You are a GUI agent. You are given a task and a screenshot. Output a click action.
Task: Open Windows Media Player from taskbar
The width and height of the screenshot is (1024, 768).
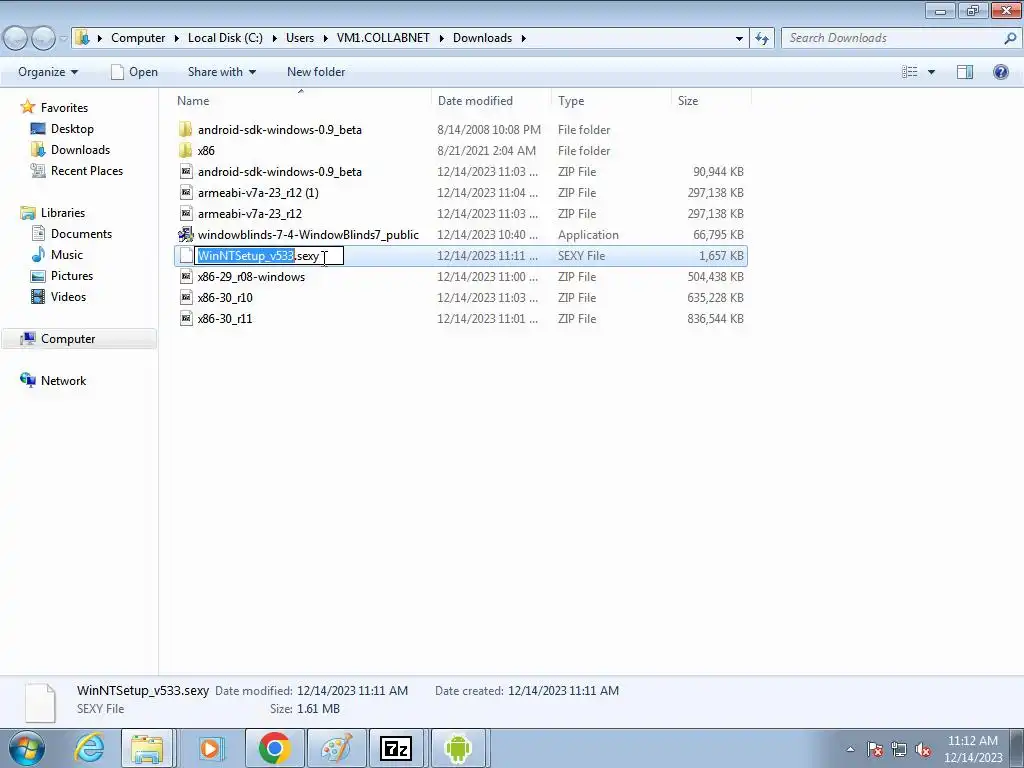(x=211, y=748)
